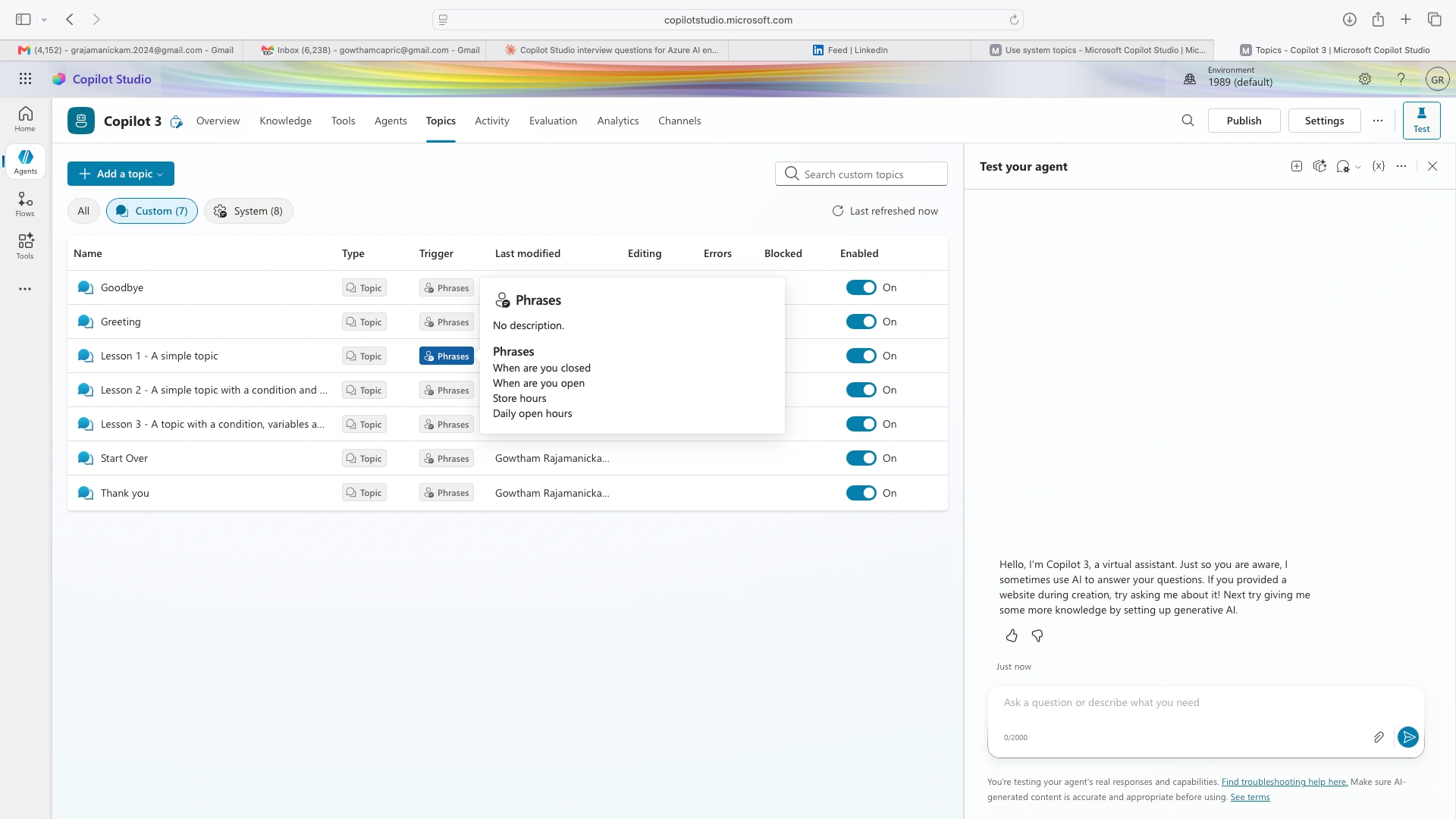Open the GR account avatar
Image resolution: width=1456 pixels, height=819 pixels.
point(1437,79)
